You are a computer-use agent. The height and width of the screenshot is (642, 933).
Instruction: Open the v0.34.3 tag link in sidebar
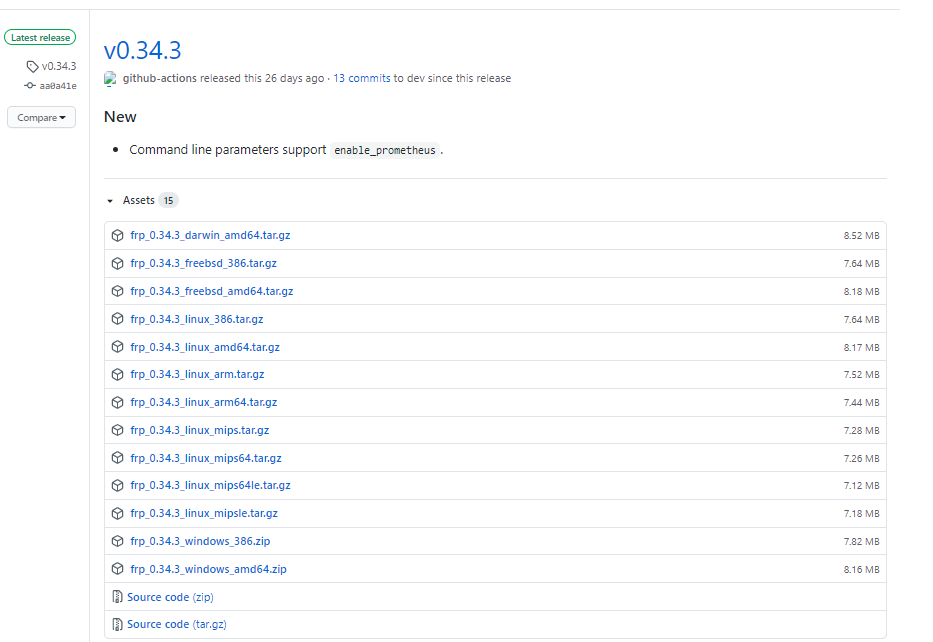pyautogui.click(x=59, y=66)
